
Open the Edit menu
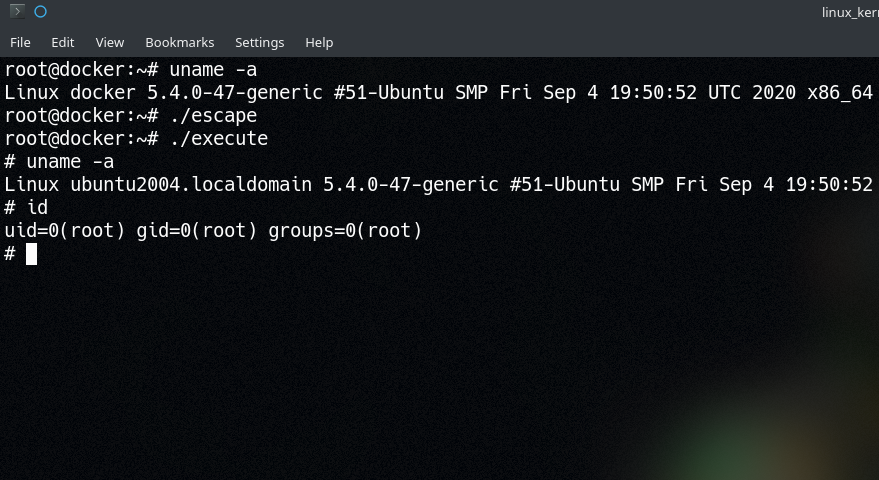pyautogui.click(x=63, y=42)
